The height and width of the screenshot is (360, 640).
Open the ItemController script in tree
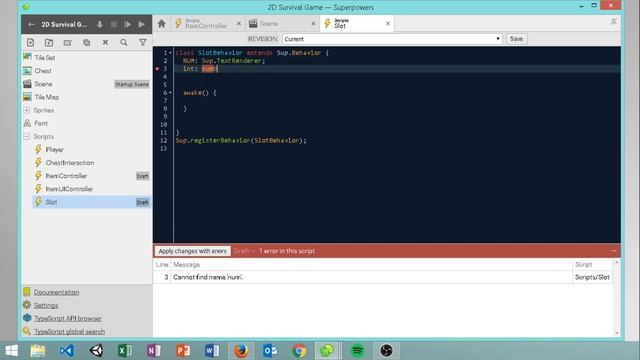[66, 176]
